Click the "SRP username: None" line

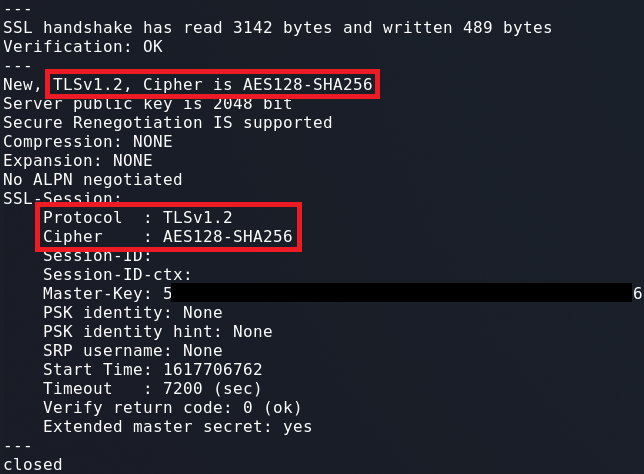coord(132,350)
